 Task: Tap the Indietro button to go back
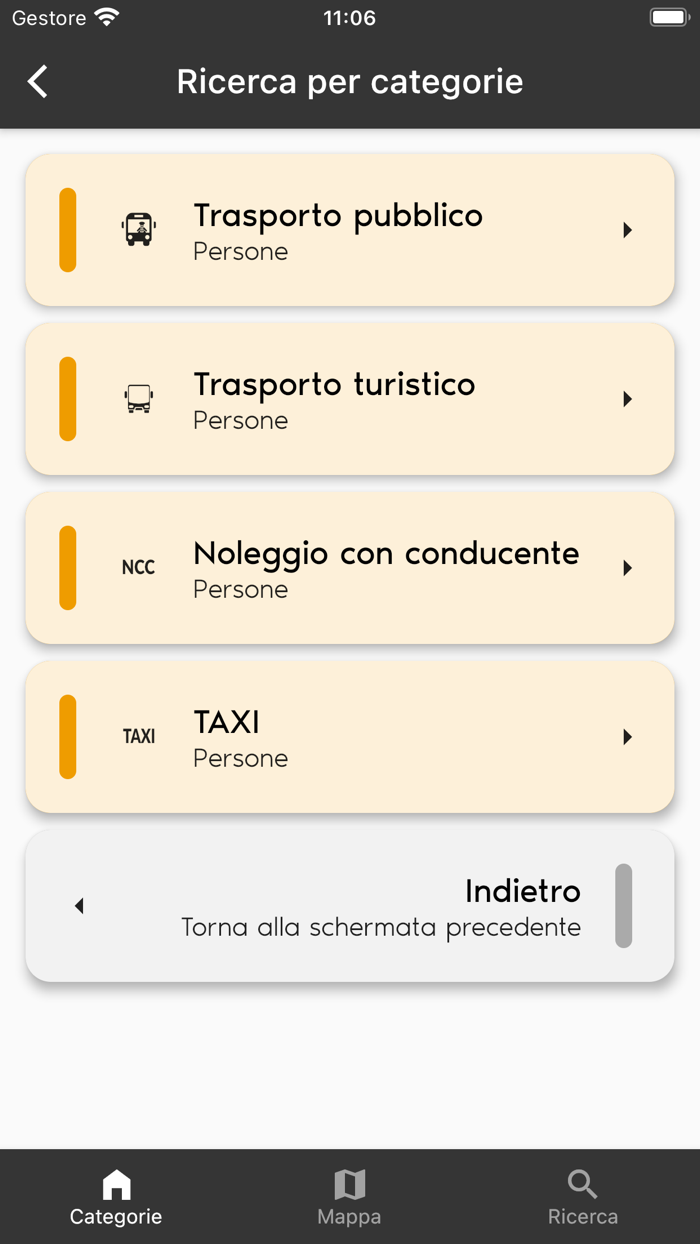coord(350,905)
